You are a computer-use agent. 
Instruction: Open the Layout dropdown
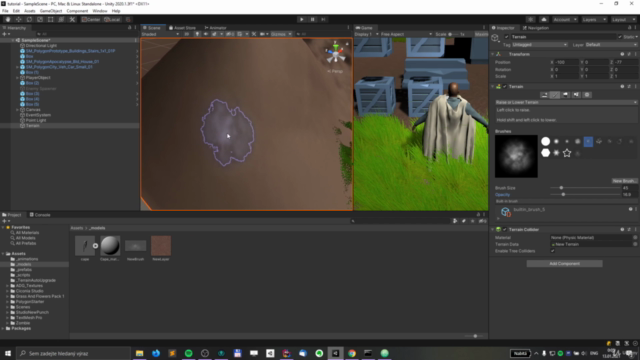[623, 19]
